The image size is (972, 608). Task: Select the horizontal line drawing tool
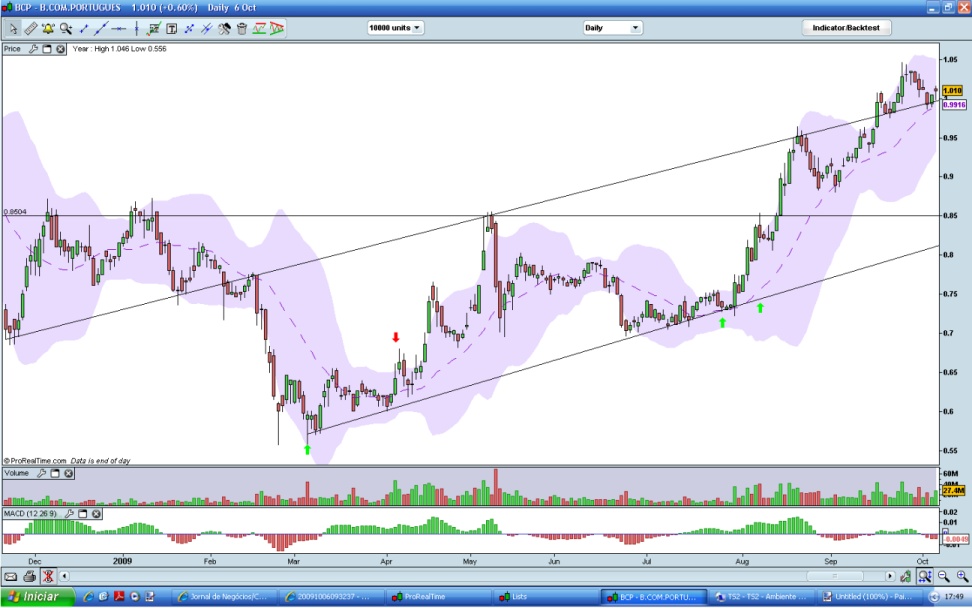[x=118, y=29]
